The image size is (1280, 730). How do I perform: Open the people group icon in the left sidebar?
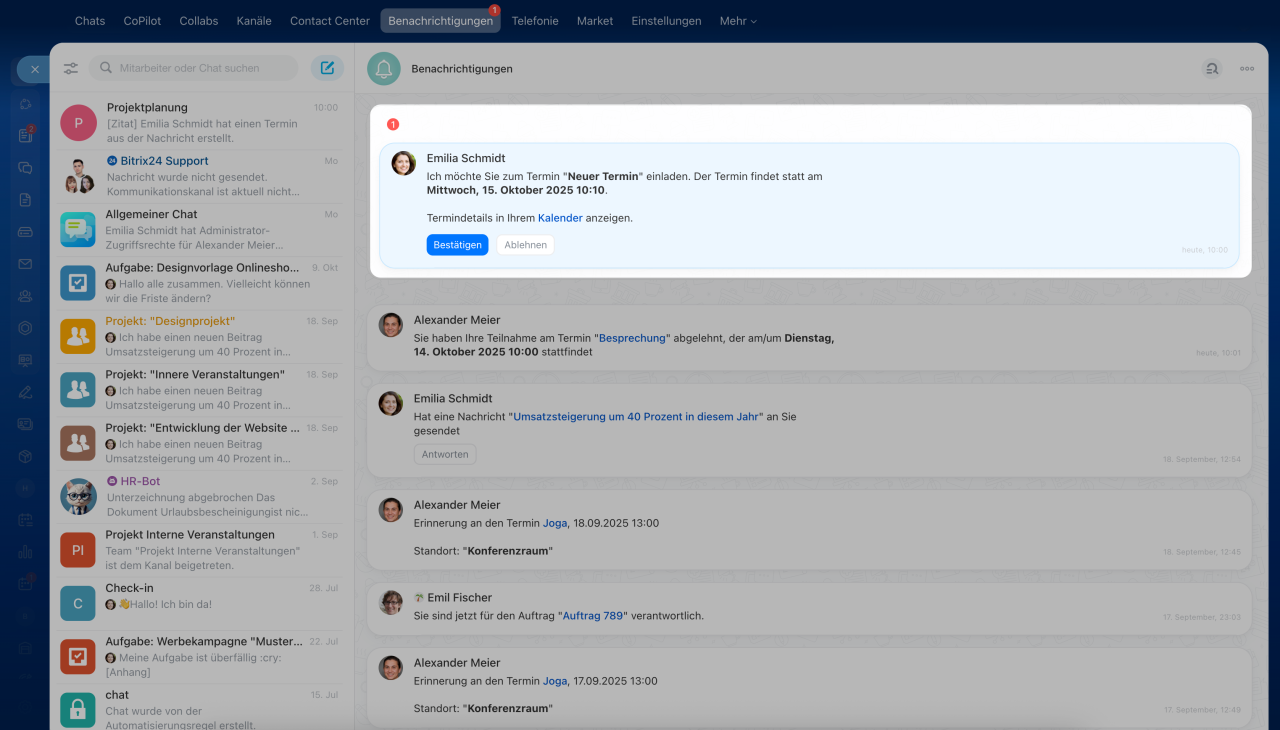click(x=26, y=296)
